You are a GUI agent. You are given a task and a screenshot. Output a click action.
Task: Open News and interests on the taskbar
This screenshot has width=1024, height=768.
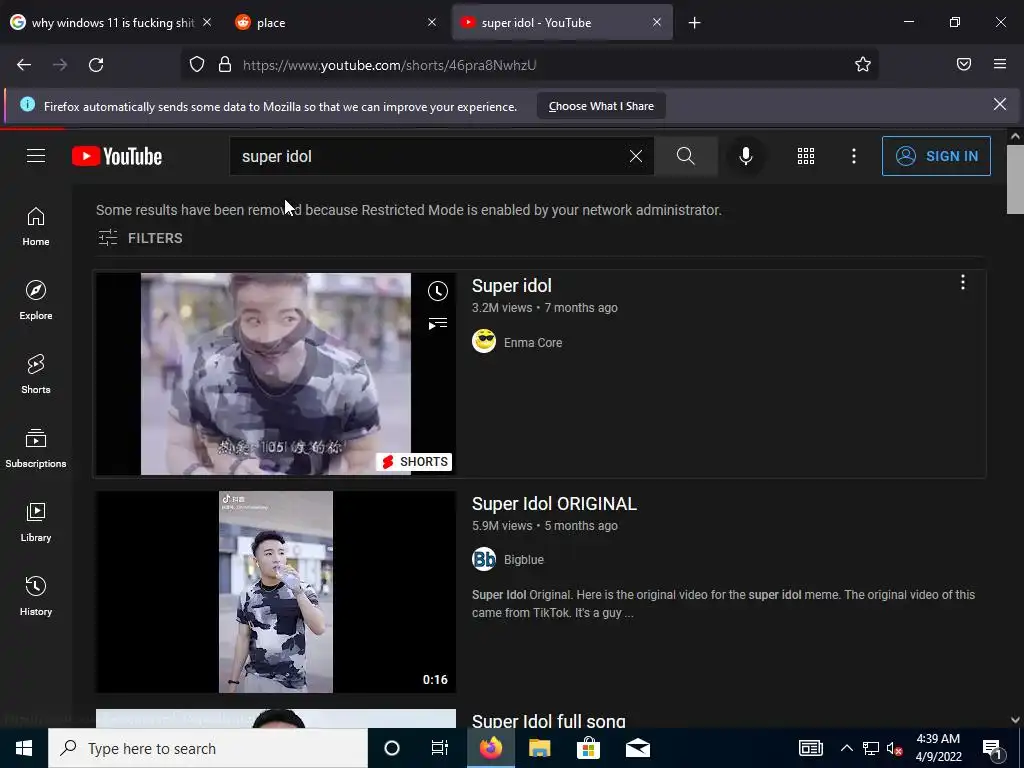point(810,748)
